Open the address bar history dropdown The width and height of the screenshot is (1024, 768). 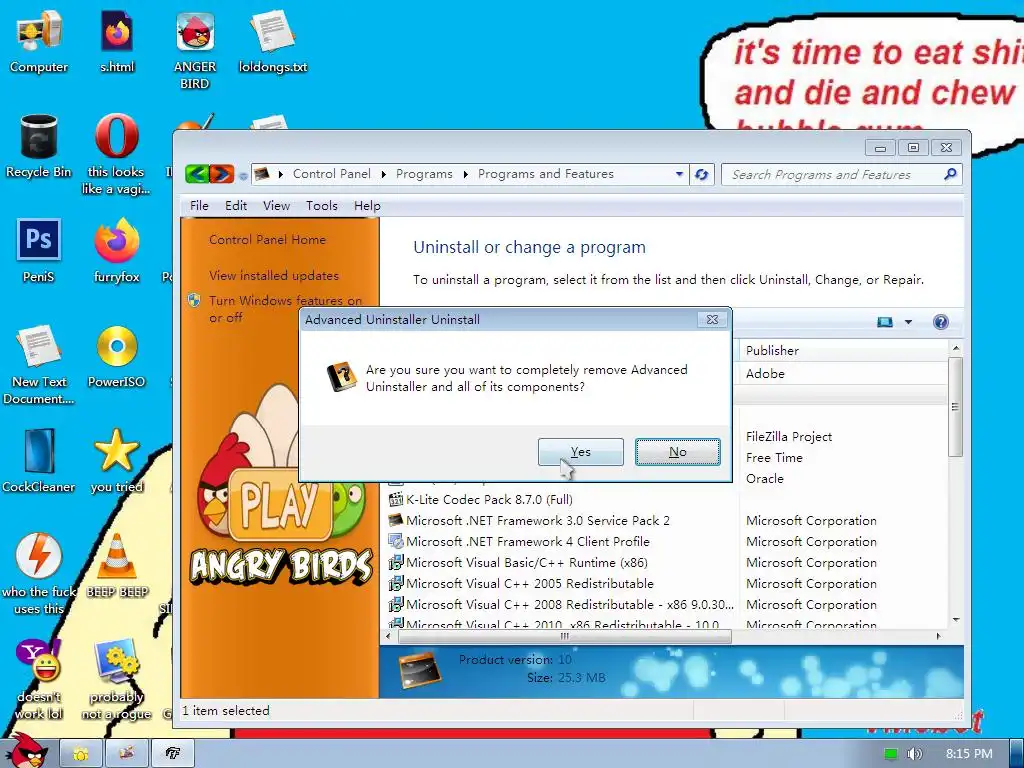(x=679, y=174)
